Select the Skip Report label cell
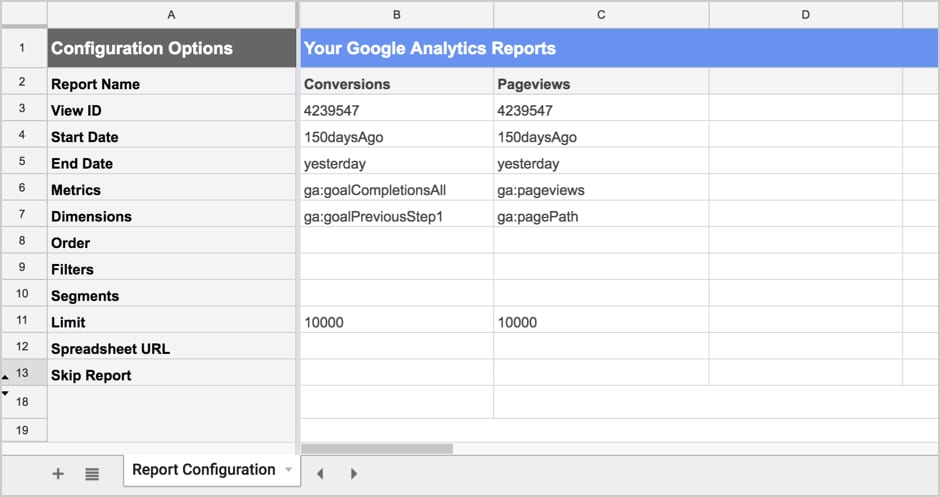Screen dimensions: 940x497 [171, 372]
